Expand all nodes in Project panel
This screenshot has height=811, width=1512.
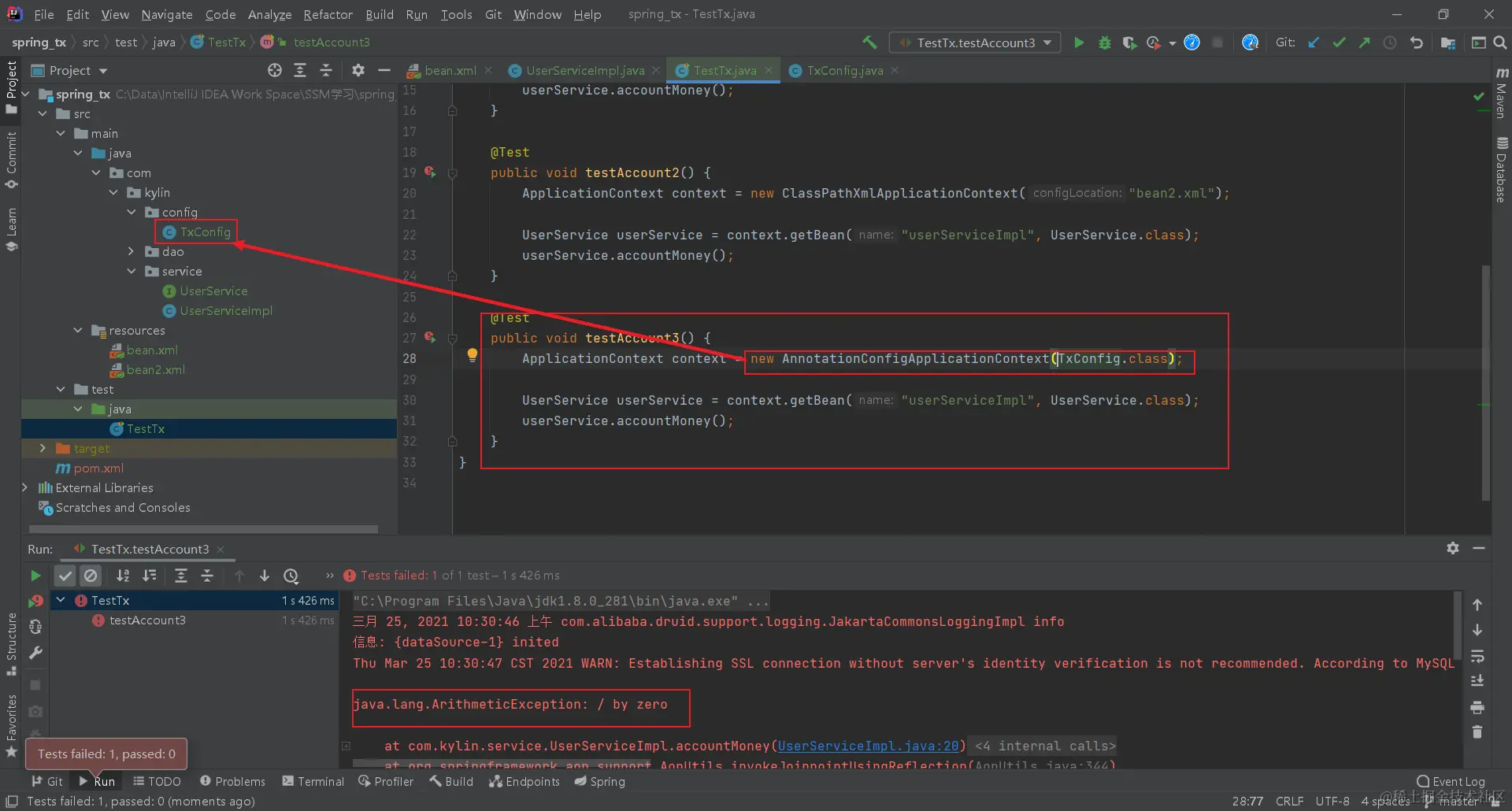[300, 71]
